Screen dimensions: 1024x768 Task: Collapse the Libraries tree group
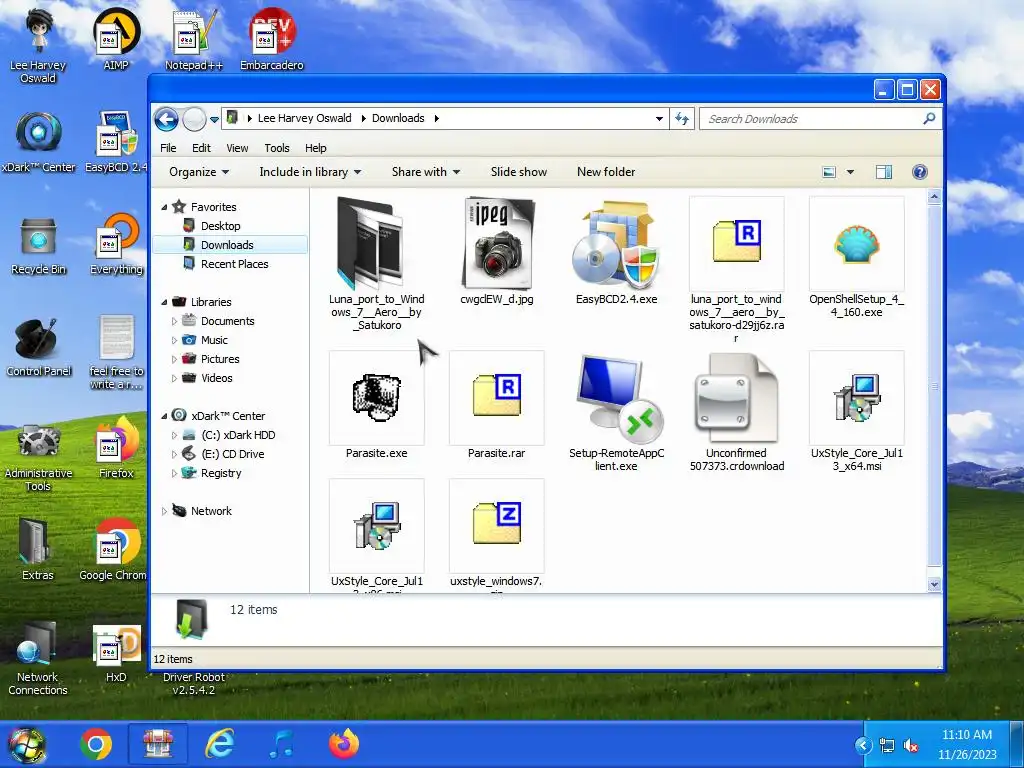point(164,302)
